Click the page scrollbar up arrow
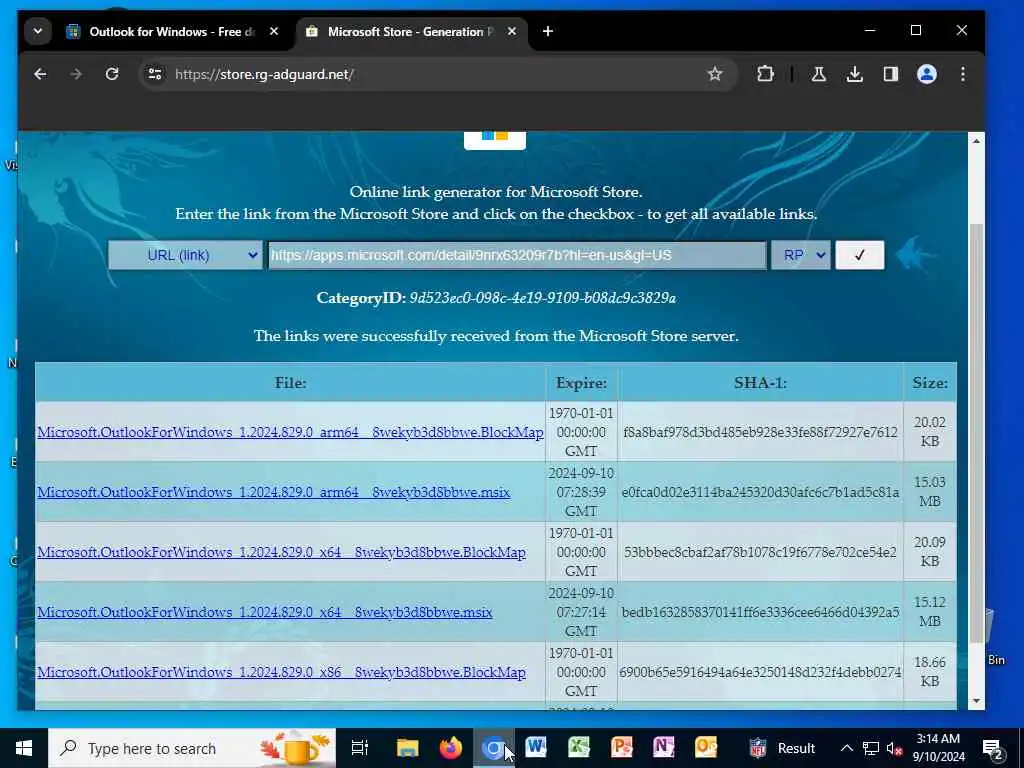1024x768 pixels. coord(976,141)
